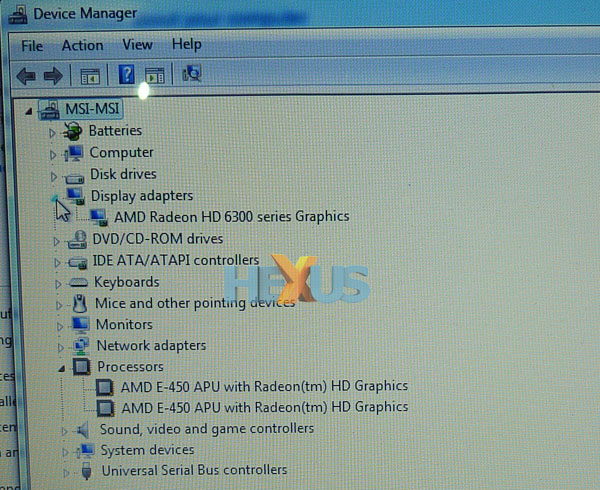
Task: Open the Help menu
Action: (x=187, y=44)
